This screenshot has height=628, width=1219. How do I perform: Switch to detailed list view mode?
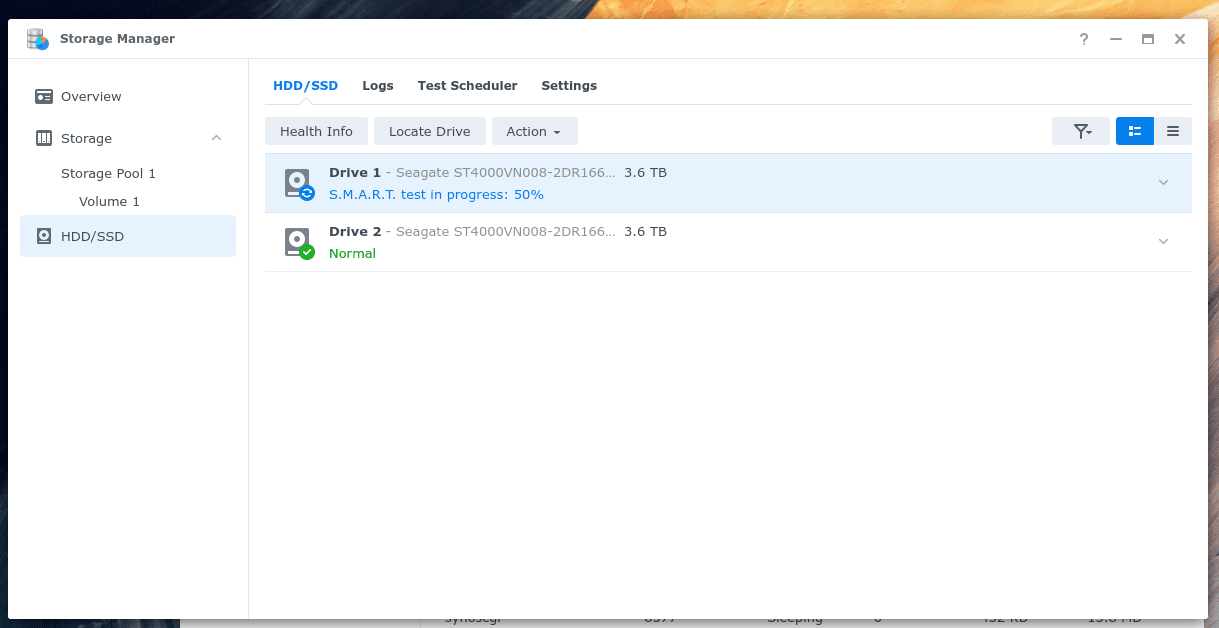(x=1134, y=131)
